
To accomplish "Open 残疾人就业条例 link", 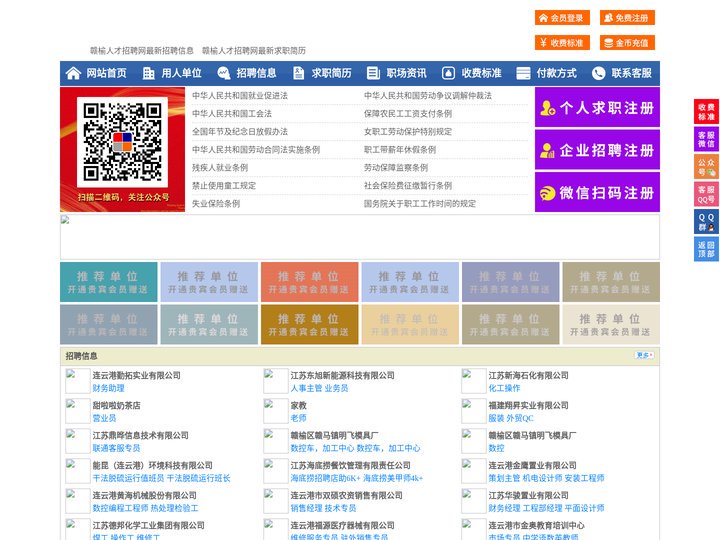I will pyautogui.click(x=220, y=168).
